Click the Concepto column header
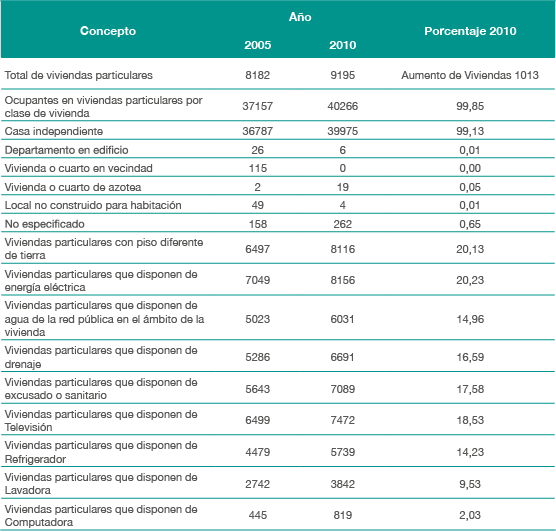The height and width of the screenshot is (532, 556). pos(108,31)
